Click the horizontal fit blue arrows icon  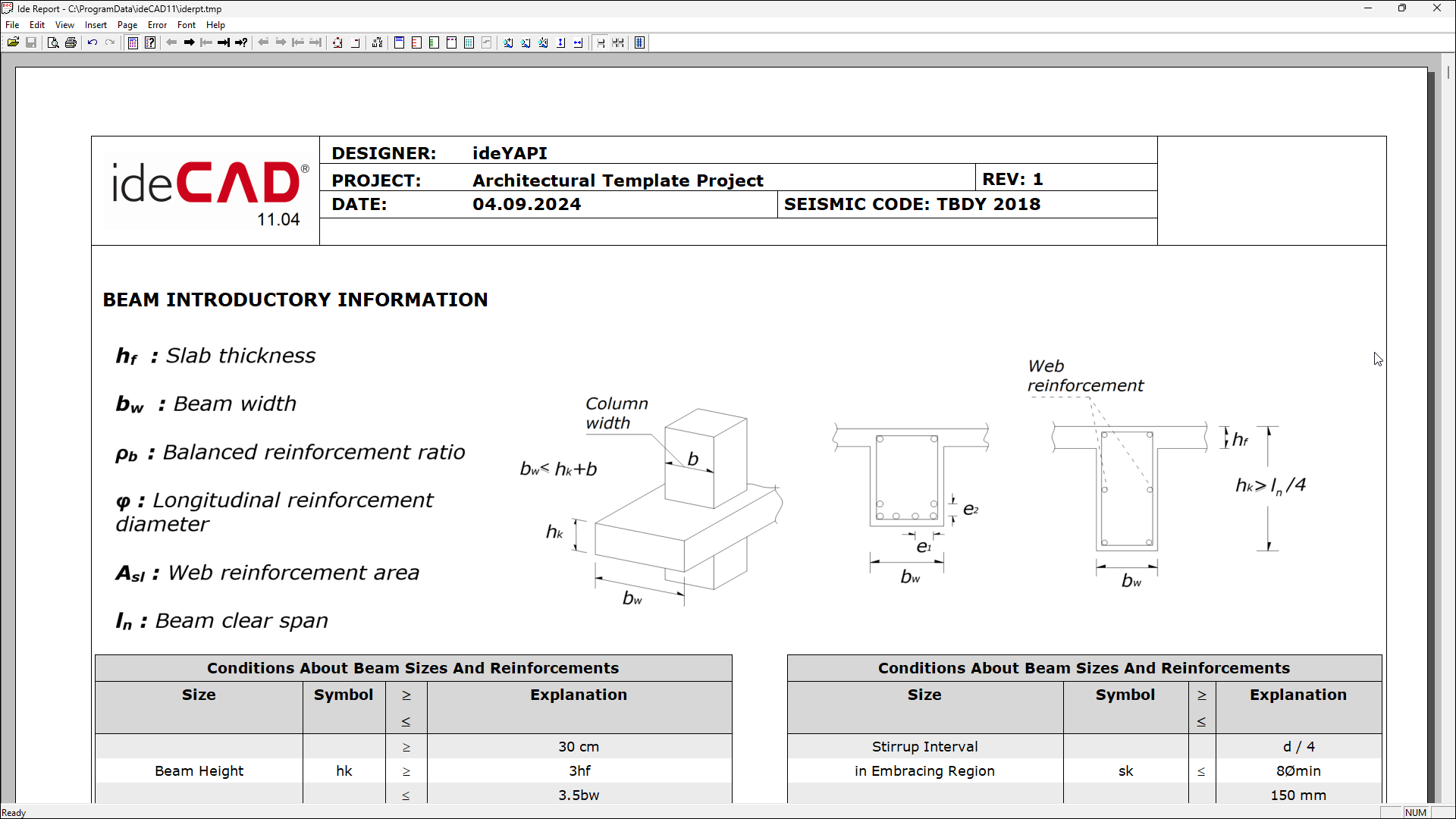[x=579, y=42]
